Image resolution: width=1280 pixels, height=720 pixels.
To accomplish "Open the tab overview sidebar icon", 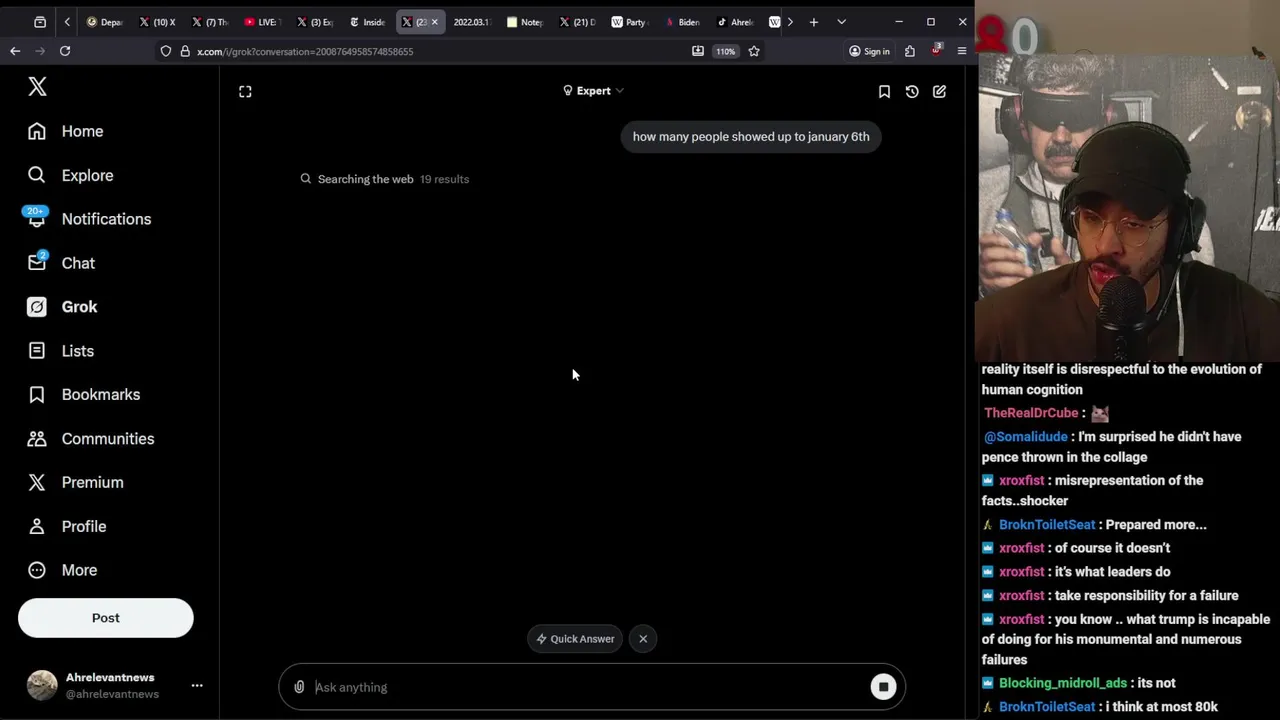I will (40, 22).
